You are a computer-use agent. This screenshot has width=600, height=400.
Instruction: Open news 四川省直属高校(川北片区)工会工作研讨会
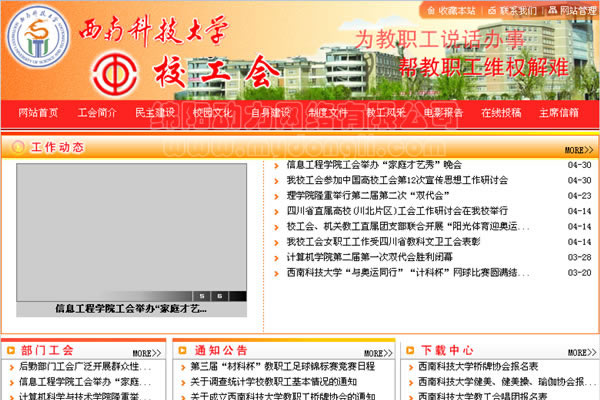coord(397,211)
